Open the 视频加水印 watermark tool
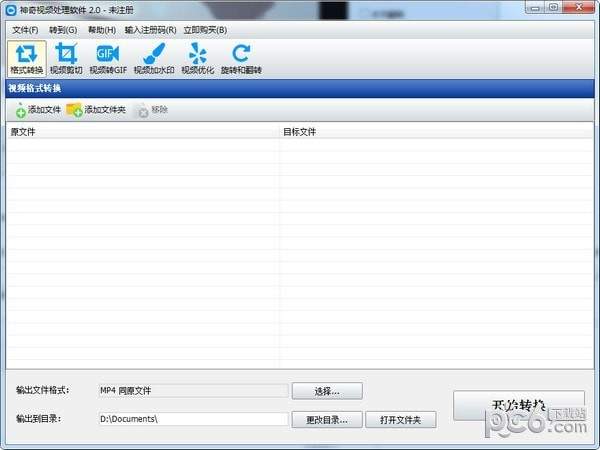Viewport: 600px width, 450px height. pyautogui.click(x=153, y=59)
